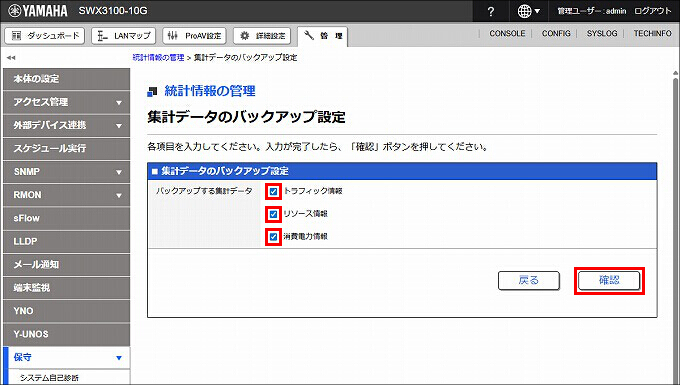This screenshot has height=385, width=680.
Task: Open sFlow in sidebar
Action: click(x=66, y=218)
